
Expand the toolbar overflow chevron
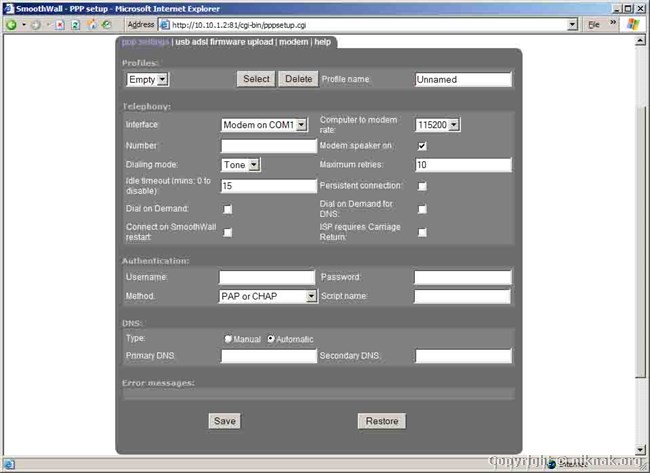coord(613,22)
